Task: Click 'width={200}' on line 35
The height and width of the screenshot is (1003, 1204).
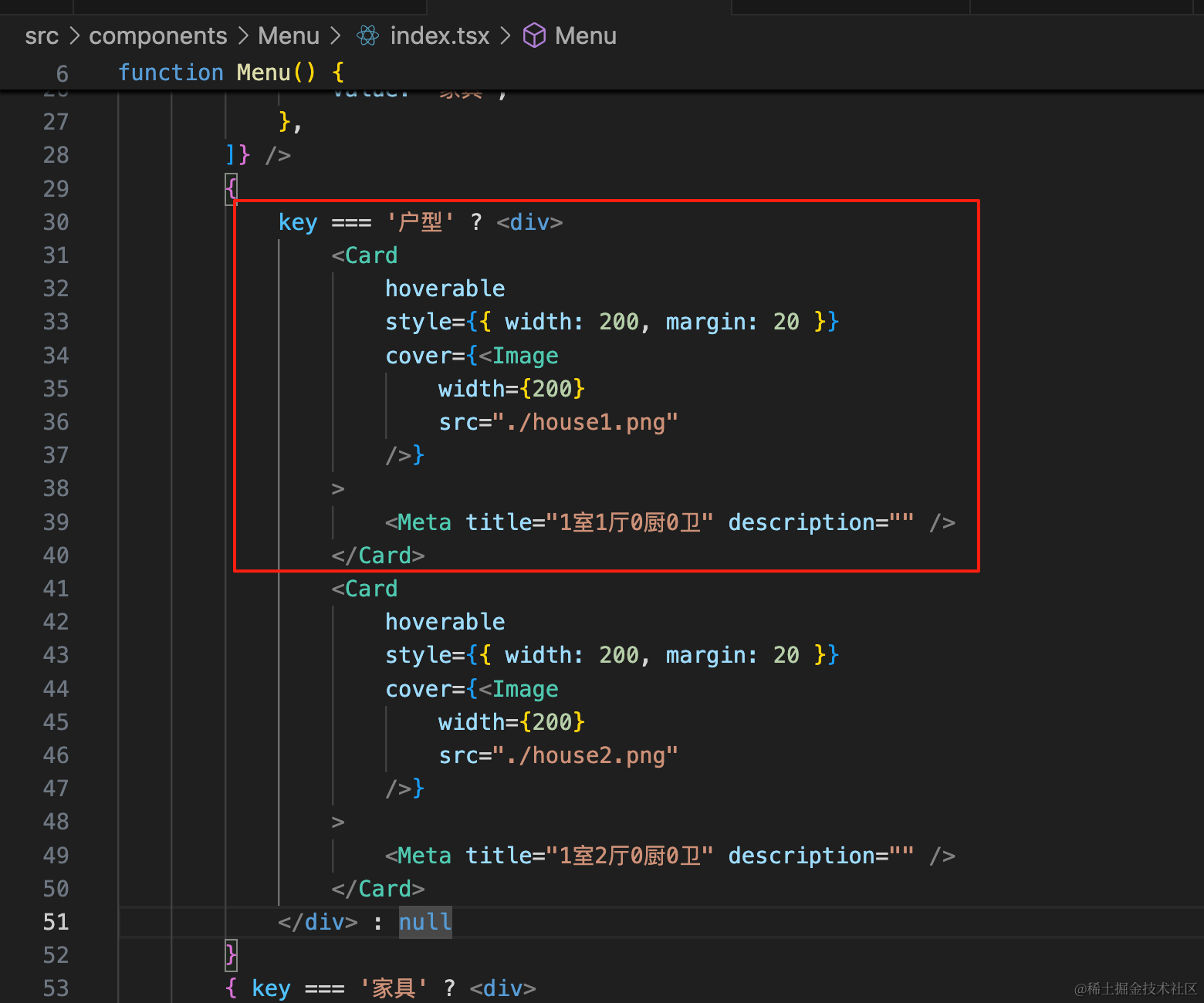Action: tap(512, 389)
